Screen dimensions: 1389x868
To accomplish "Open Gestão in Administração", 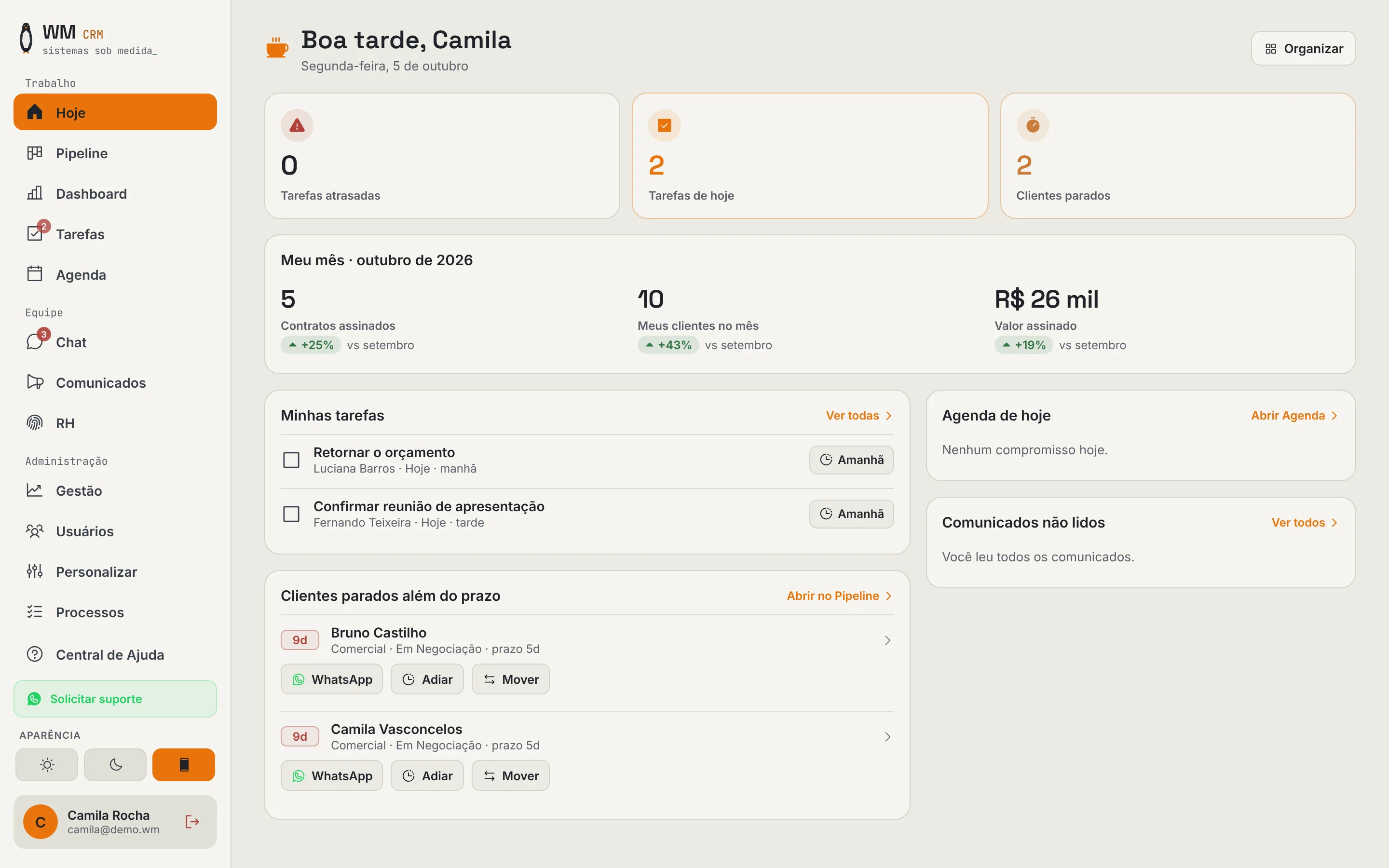I will [x=115, y=491].
